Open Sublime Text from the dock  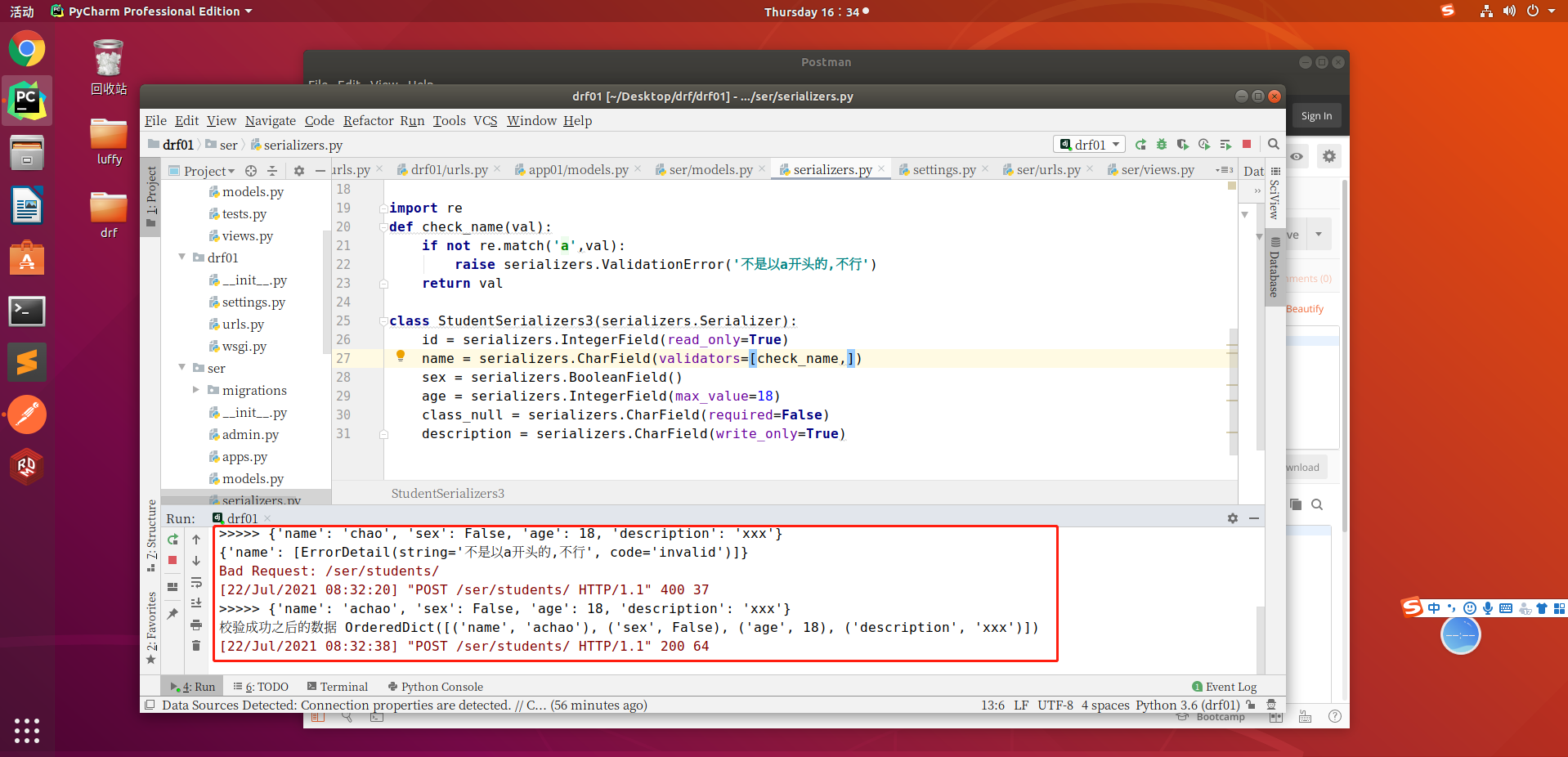[27, 362]
